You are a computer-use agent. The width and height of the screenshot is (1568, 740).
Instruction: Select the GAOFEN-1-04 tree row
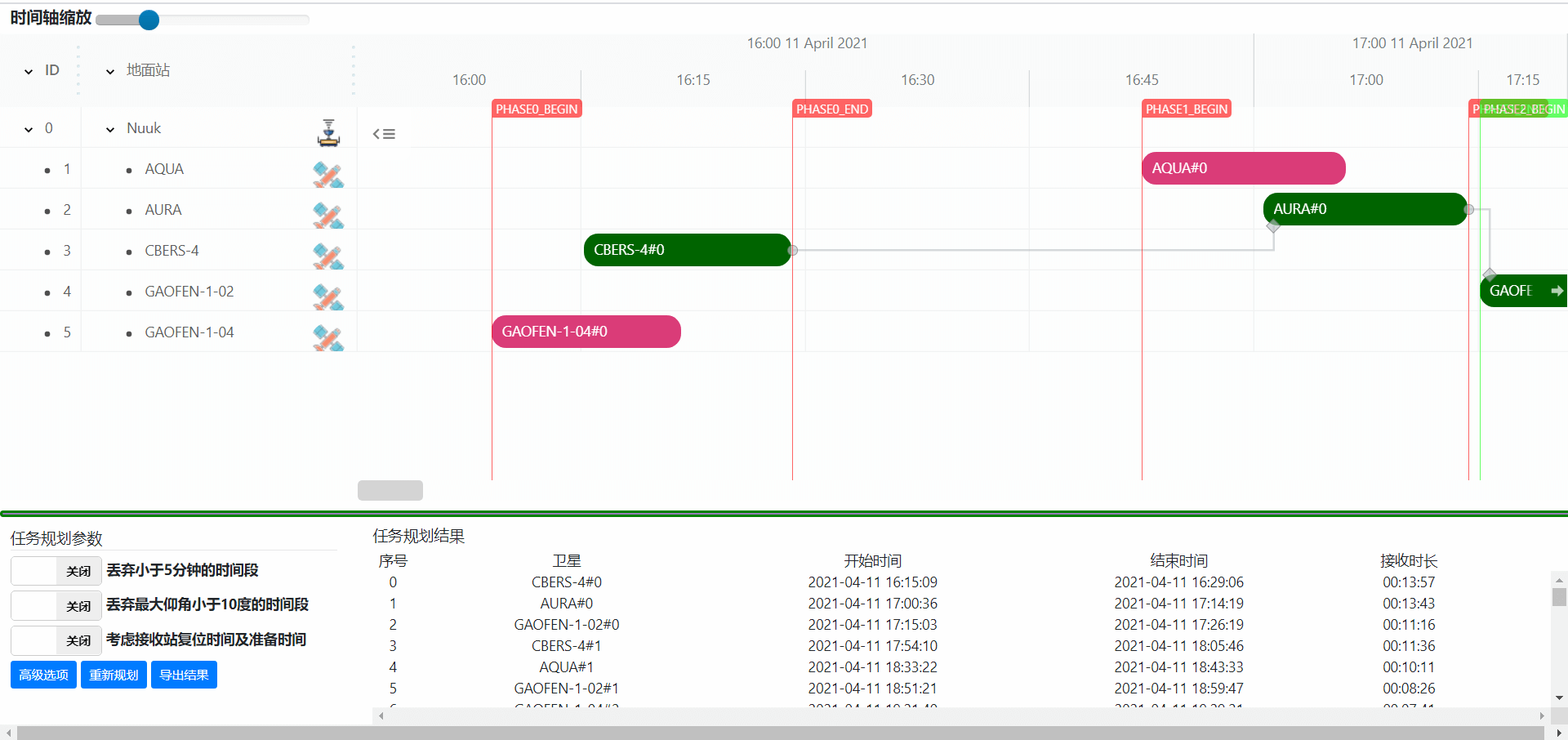[x=178, y=332]
